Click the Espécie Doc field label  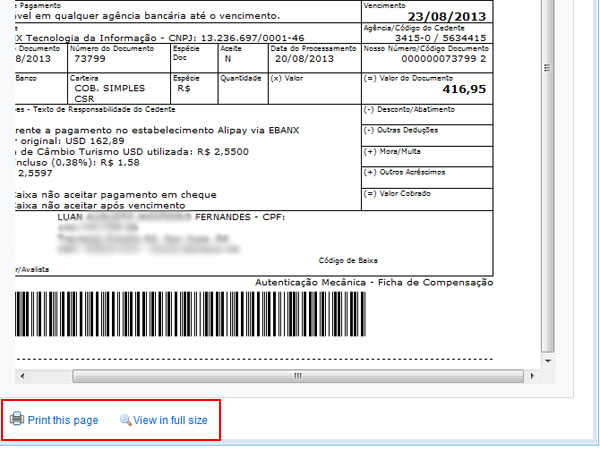(x=186, y=53)
